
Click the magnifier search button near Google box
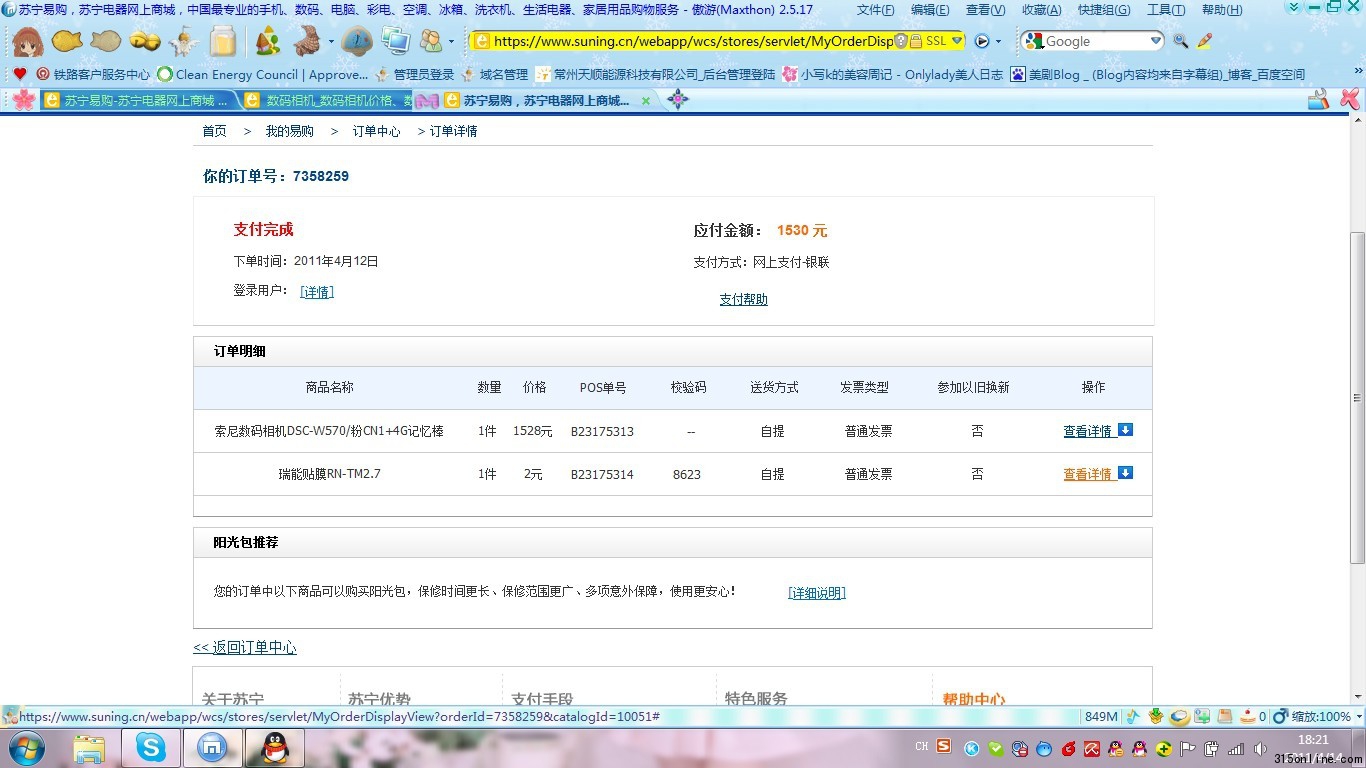1181,41
